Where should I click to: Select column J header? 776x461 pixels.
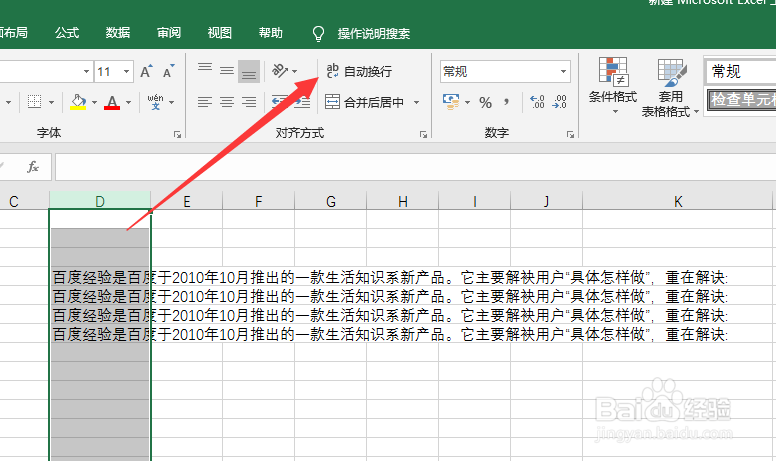[546, 201]
